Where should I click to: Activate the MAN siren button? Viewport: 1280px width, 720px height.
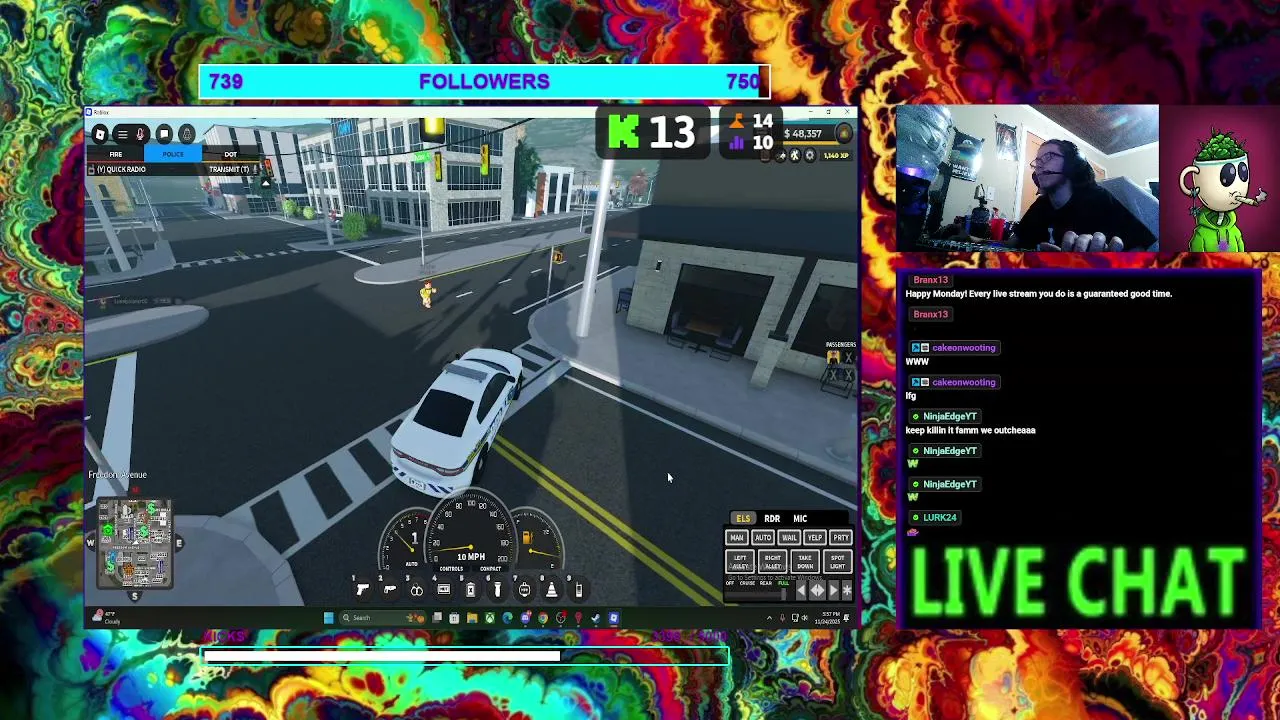[x=737, y=538]
